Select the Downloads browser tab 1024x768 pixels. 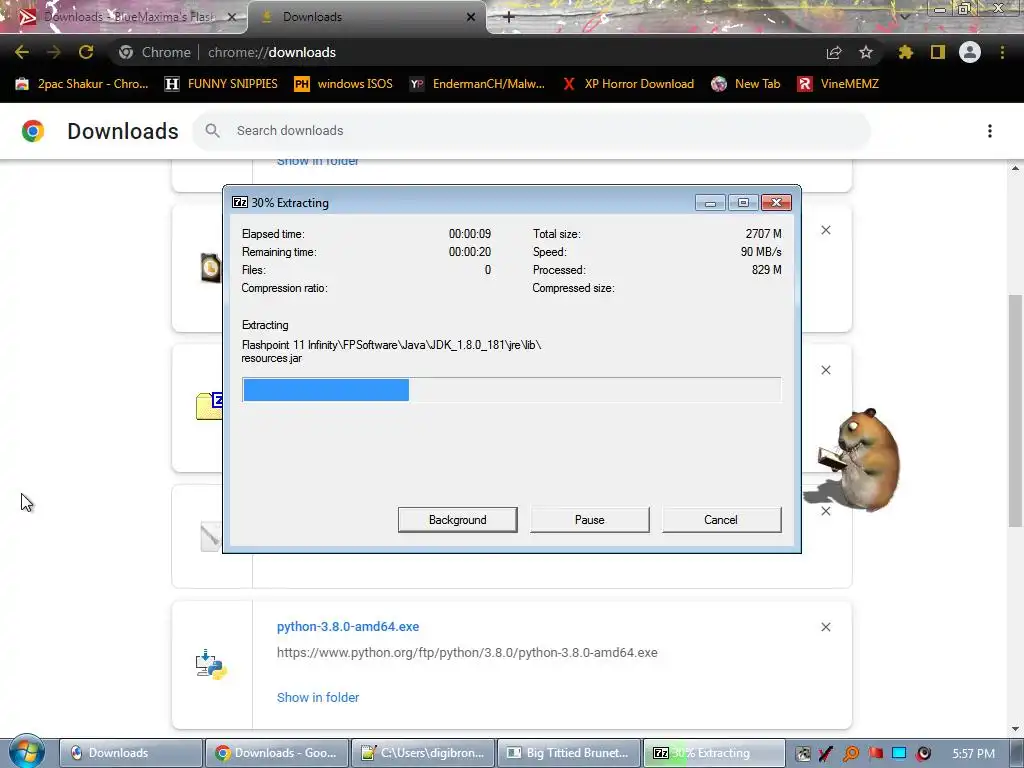[x=367, y=17]
